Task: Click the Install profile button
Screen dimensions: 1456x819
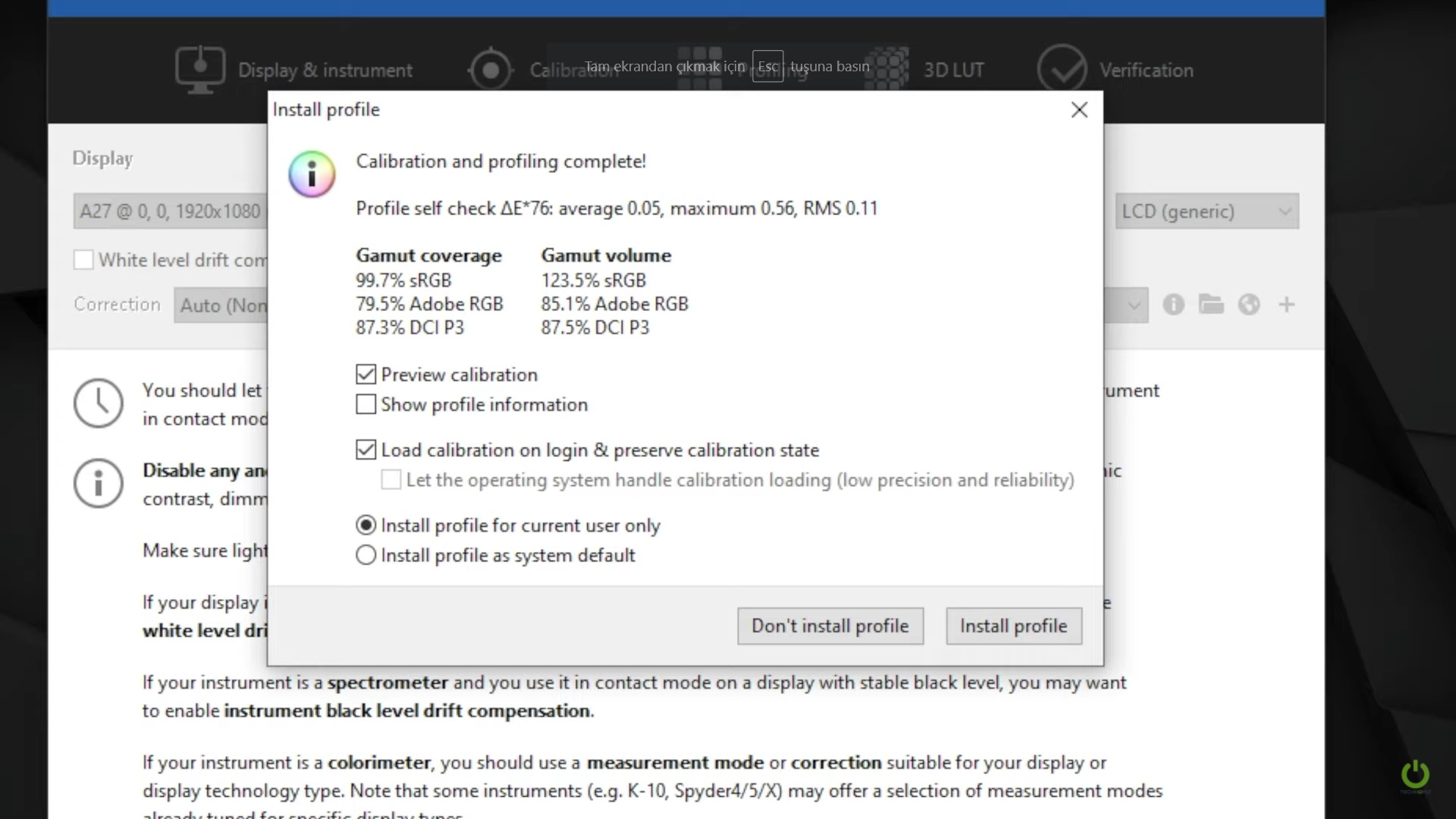Action: point(1013,626)
